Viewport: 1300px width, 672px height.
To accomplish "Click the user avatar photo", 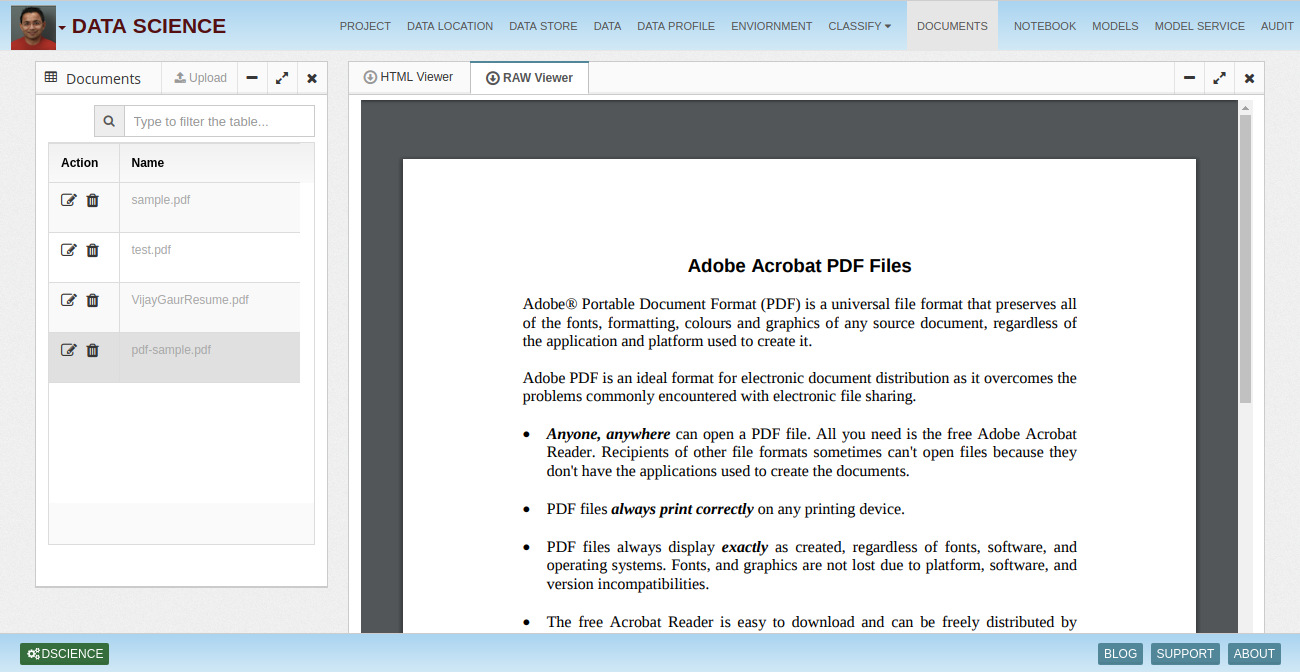I will tap(33, 26).
